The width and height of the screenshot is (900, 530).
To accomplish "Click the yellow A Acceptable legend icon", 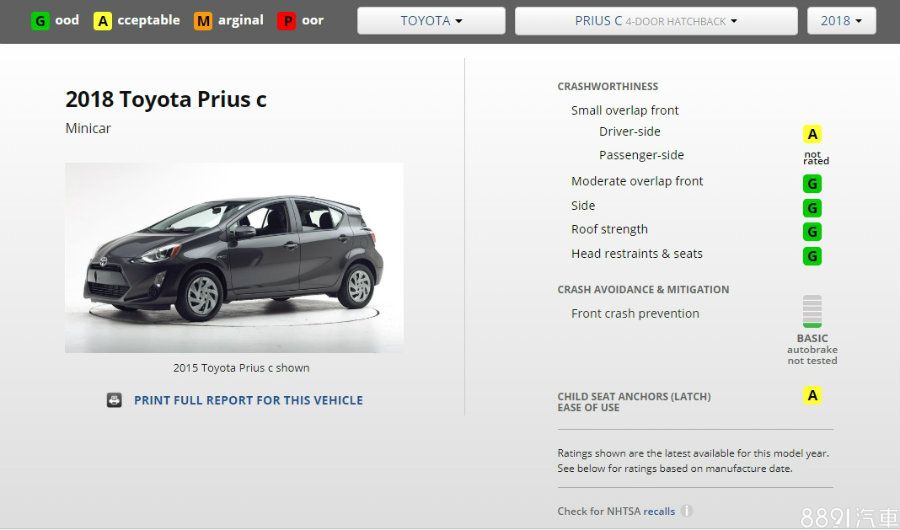I will coord(102,21).
